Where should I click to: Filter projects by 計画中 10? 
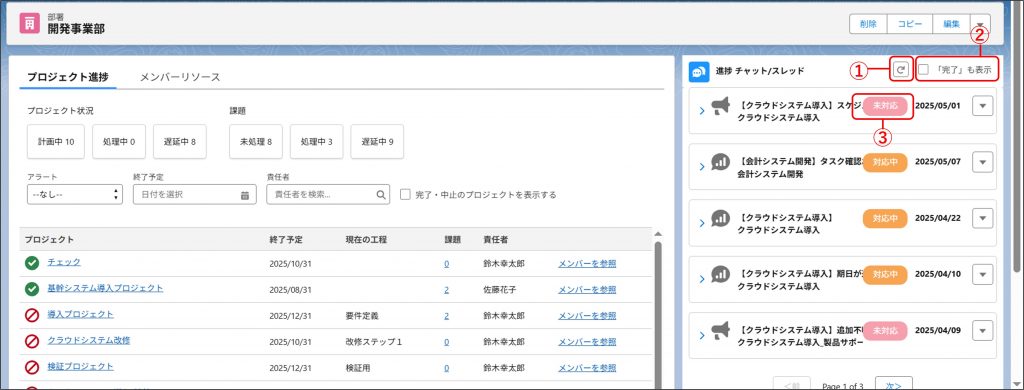[56, 141]
